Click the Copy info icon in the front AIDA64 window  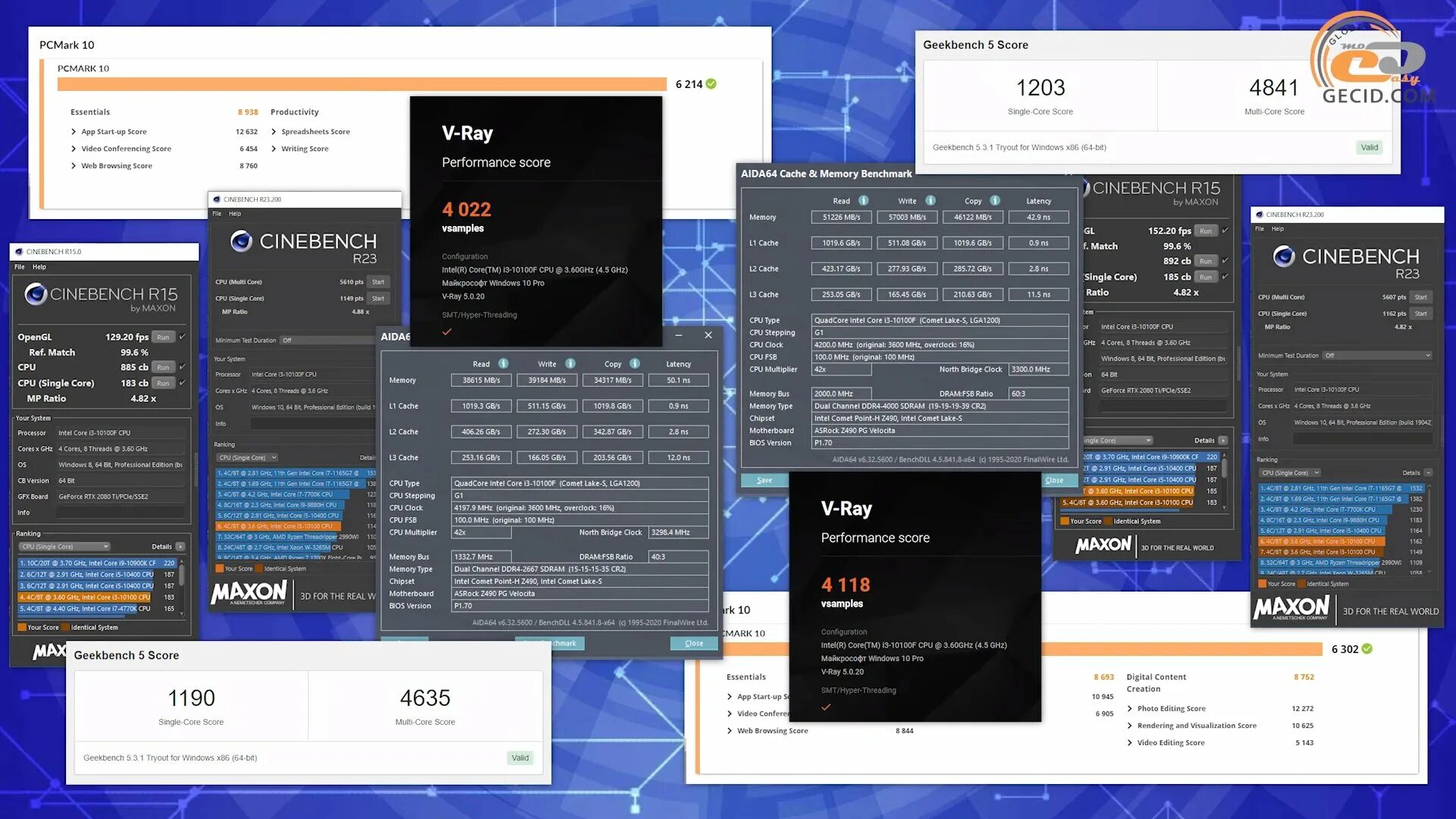[x=635, y=364]
